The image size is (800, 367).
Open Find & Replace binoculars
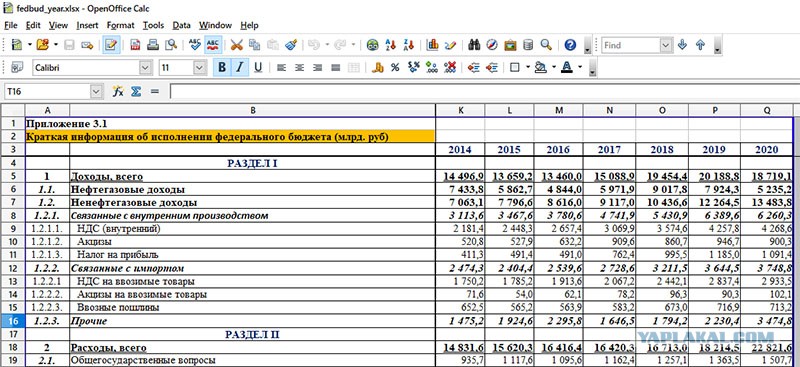[x=474, y=45]
